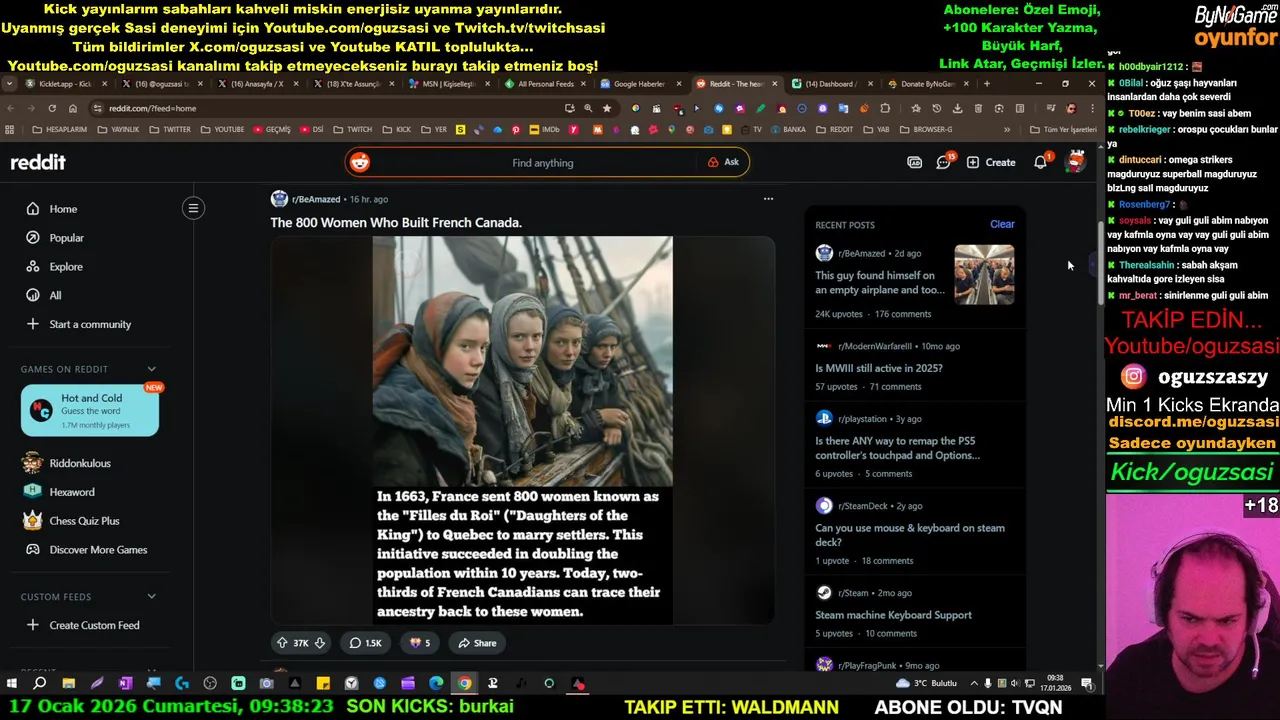Screen dimensions: 1280x720
Task: Click the Reddit logo
Action: coord(38,162)
